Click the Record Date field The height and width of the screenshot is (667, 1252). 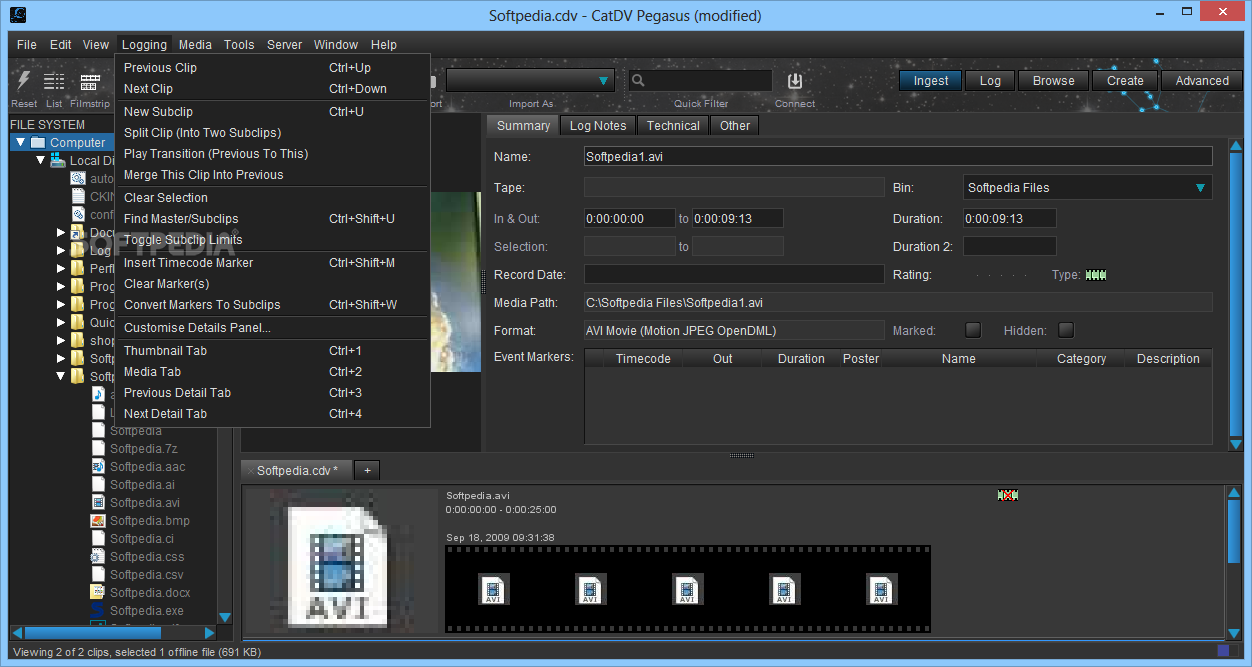(x=734, y=274)
